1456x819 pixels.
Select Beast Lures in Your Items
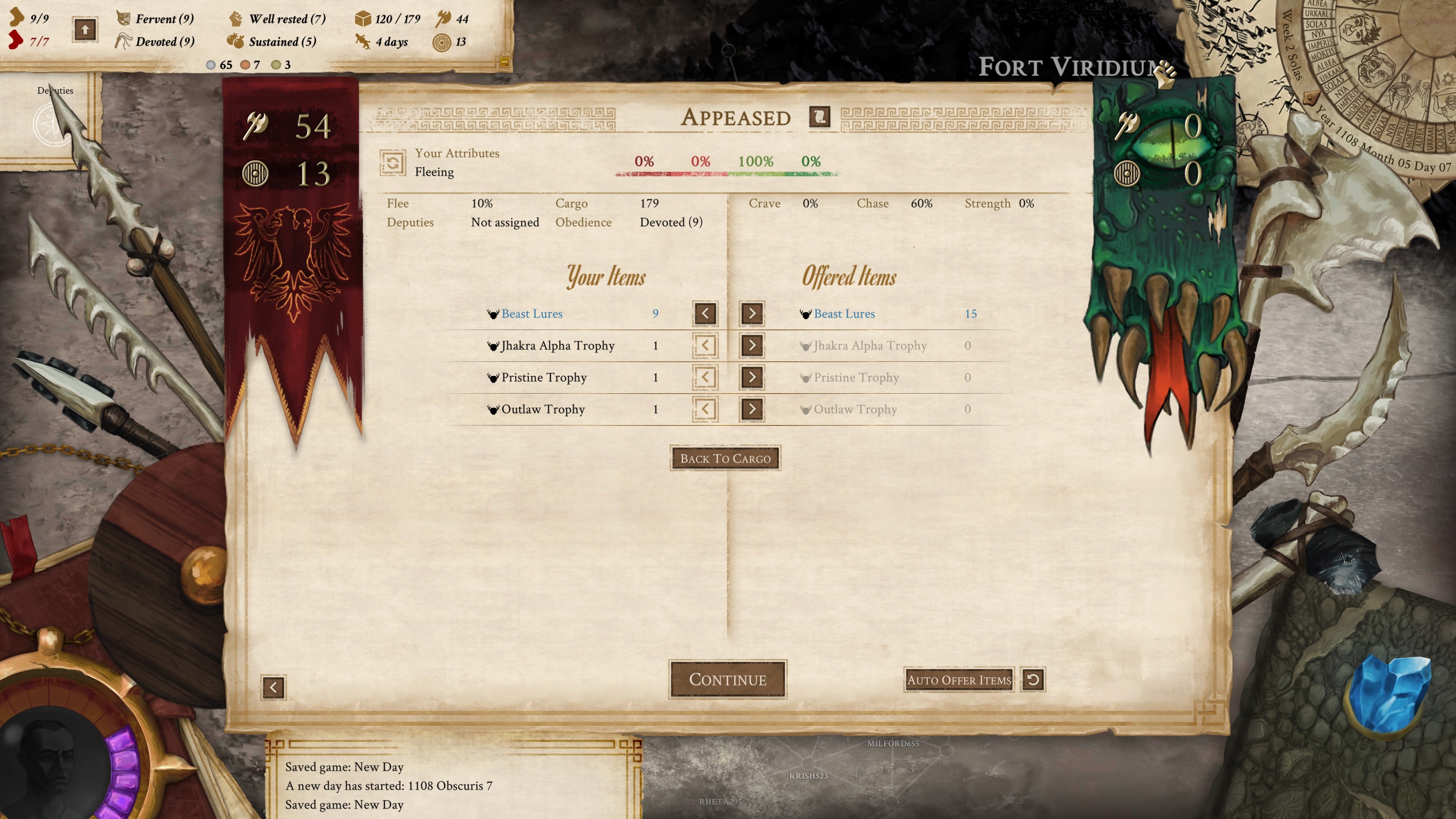(532, 314)
